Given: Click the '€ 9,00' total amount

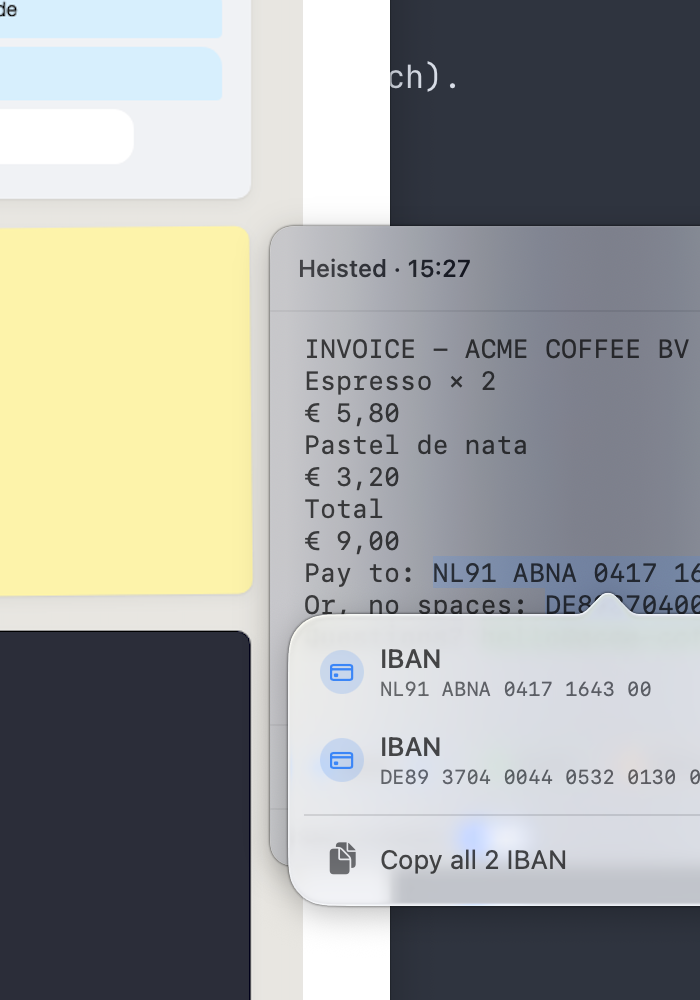Looking at the screenshot, I should coord(352,541).
